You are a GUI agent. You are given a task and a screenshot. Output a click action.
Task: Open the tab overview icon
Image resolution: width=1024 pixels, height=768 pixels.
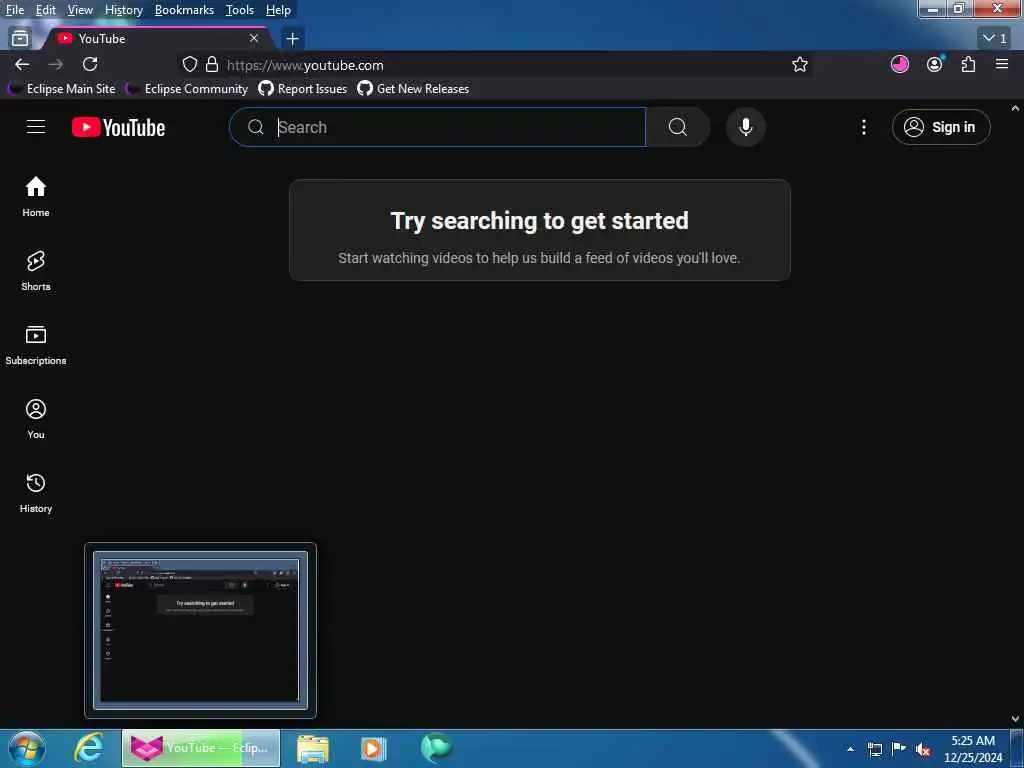(x=20, y=39)
